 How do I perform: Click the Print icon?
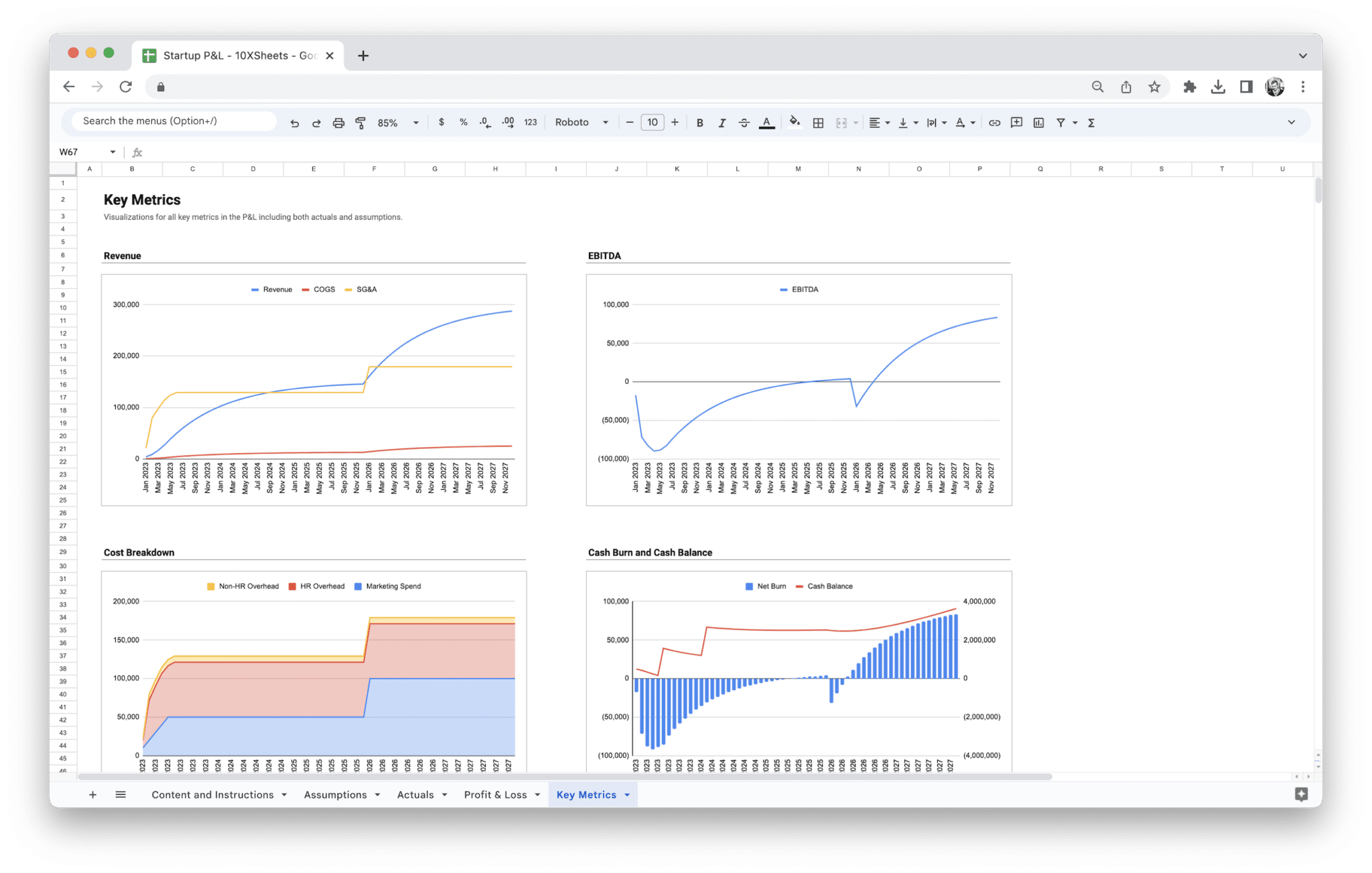click(338, 123)
